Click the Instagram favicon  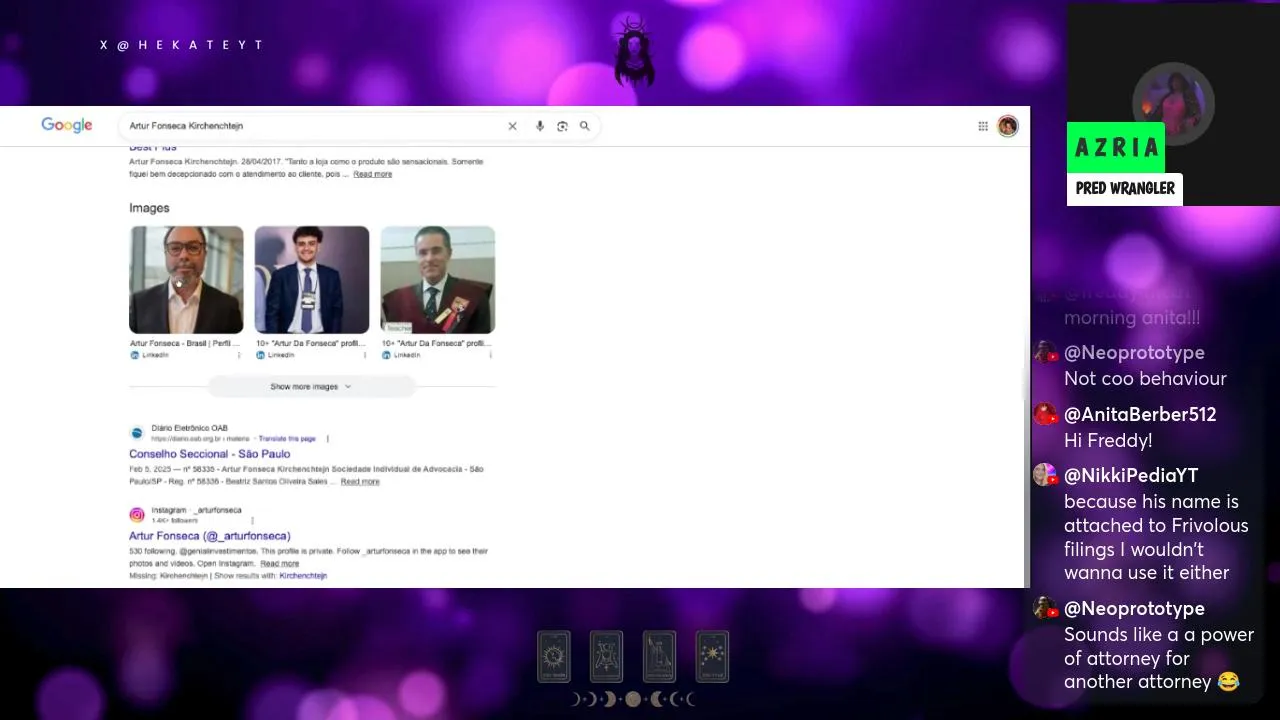(137, 515)
